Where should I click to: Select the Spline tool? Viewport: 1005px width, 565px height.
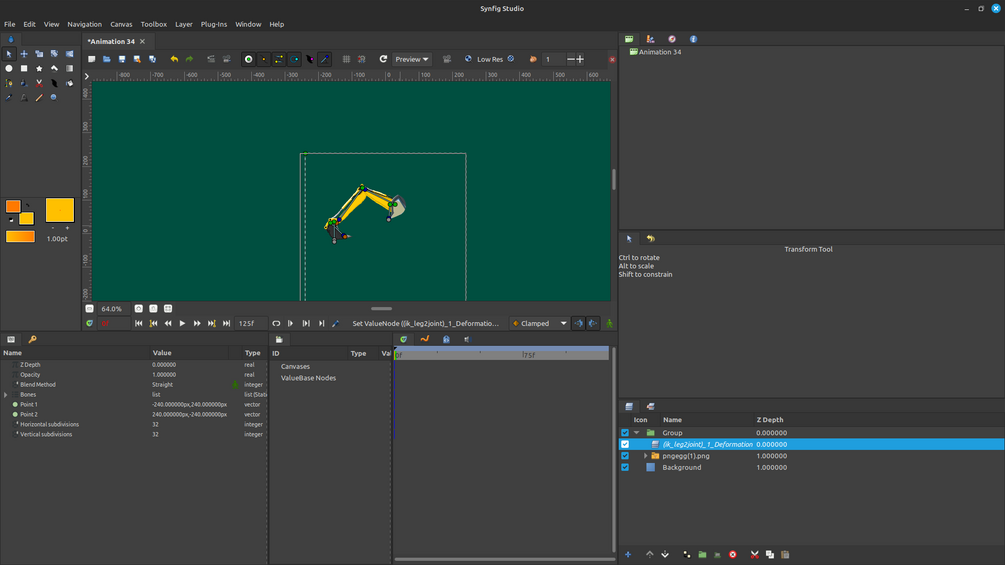tap(9, 83)
